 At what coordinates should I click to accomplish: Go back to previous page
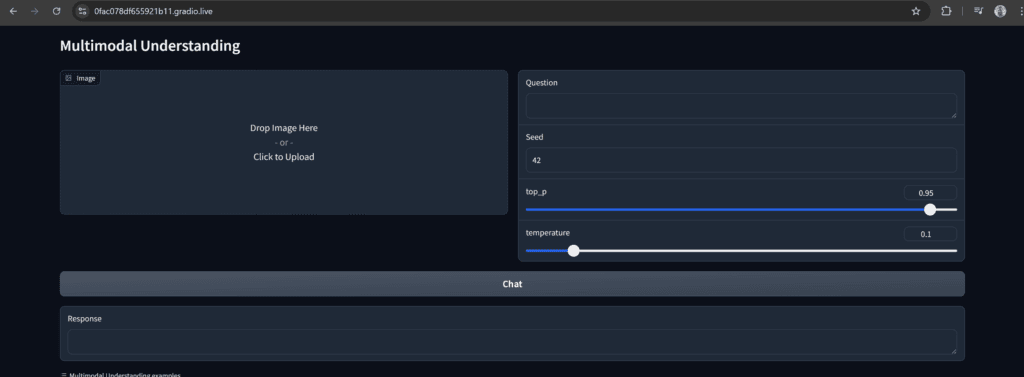[13, 11]
